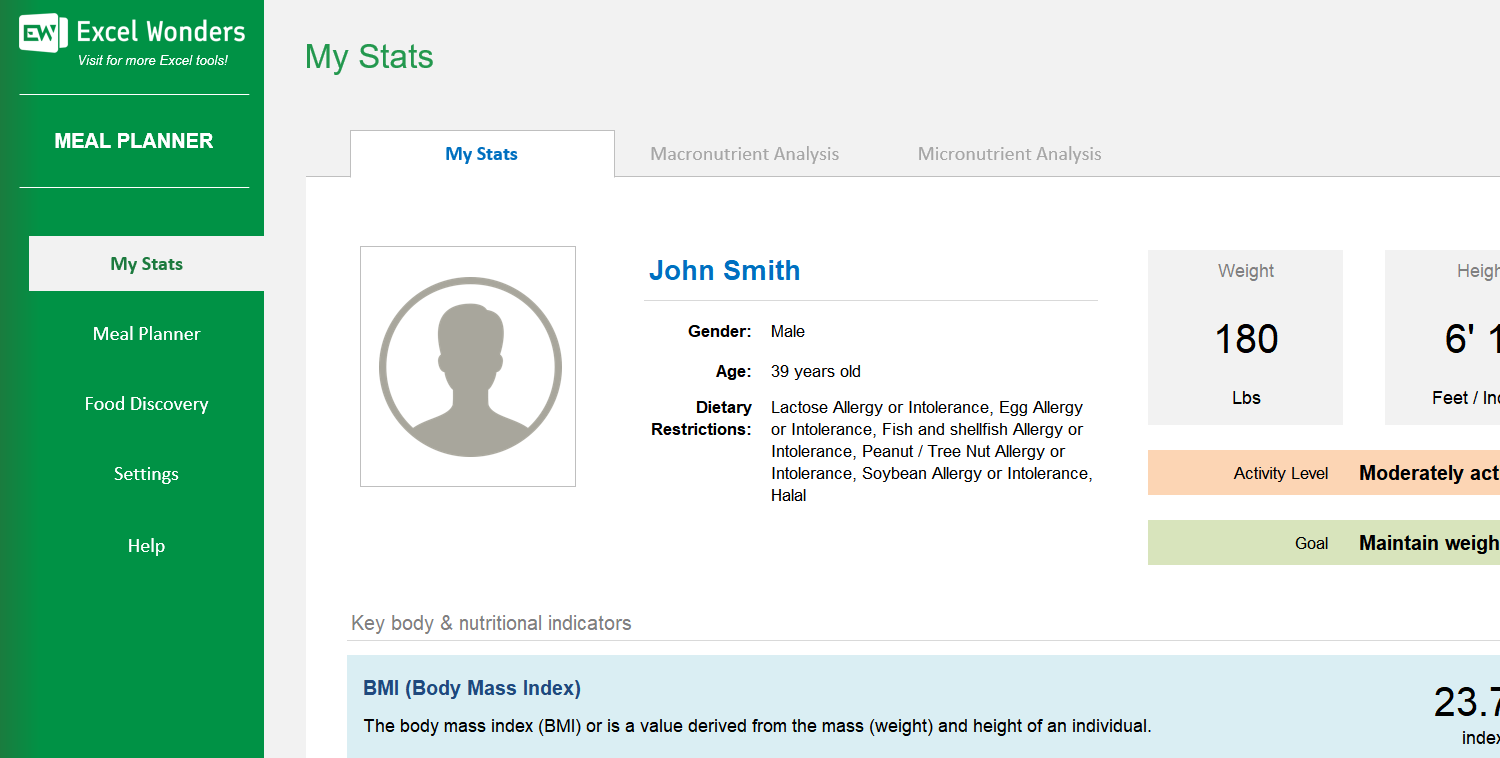Screen dimensions: 1500x758
Task: Click the John Smith name heading
Action: 724,271
